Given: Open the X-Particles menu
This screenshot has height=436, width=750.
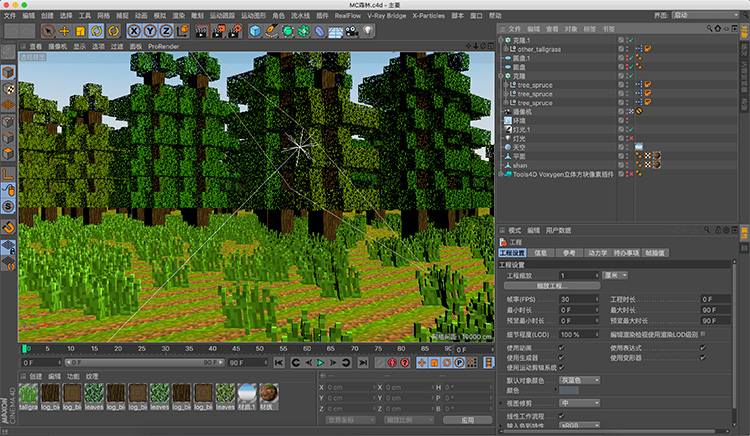Looking at the screenshot, I should [x=429, y=15].
